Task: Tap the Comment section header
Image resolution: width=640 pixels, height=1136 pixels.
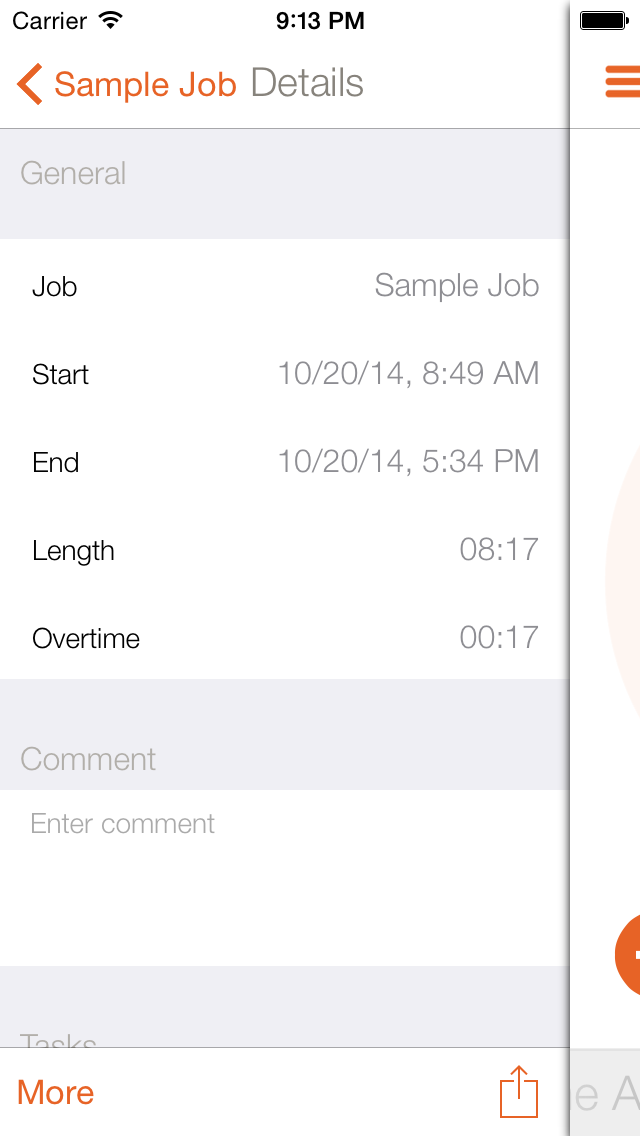Action: coord(88,759)
